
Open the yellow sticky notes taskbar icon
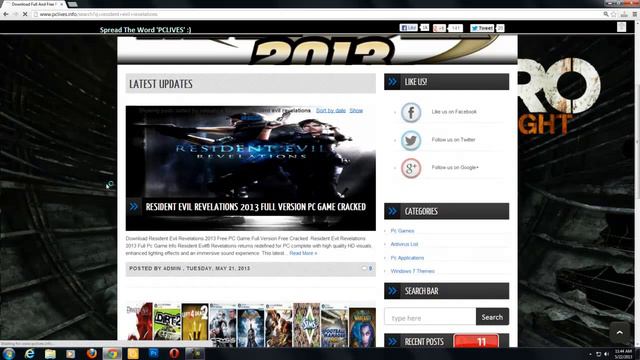click(133, 353)
